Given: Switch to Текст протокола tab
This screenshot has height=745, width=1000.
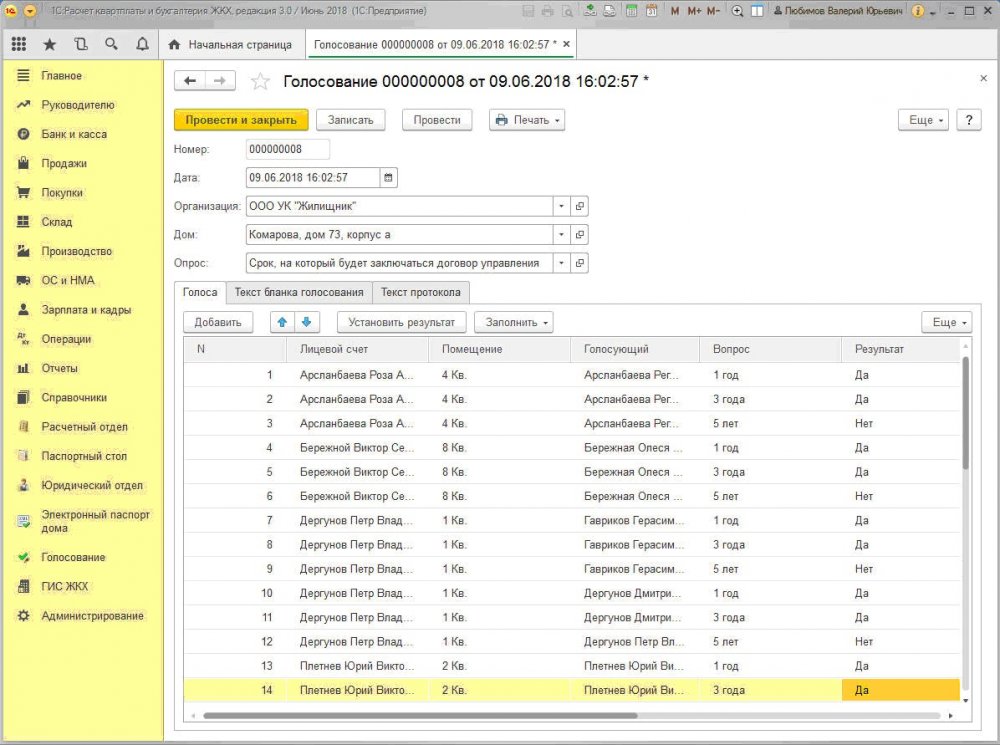Looking at the screenshot, I should pyautogui.click(x=421, y=292).
